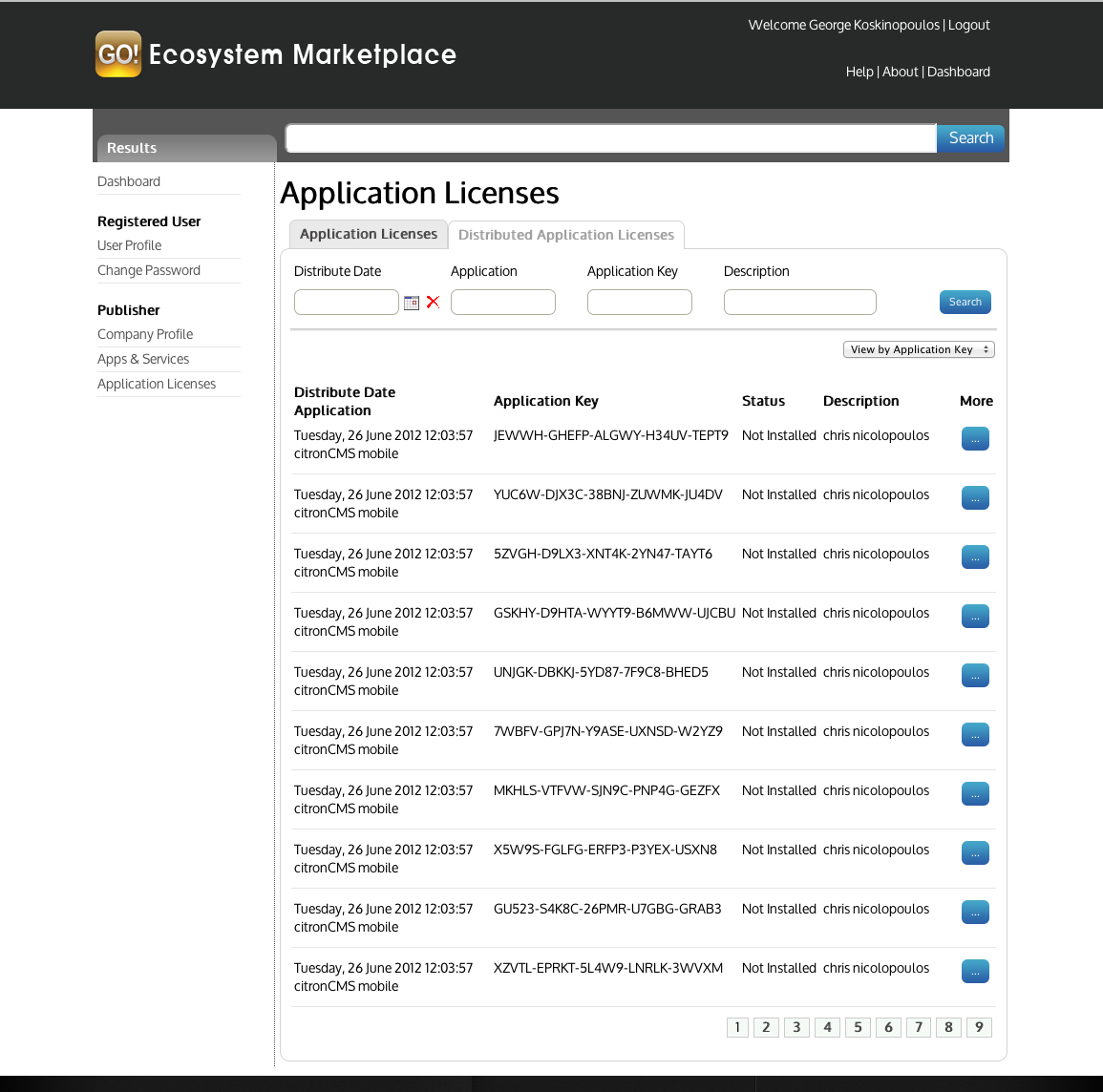Click the GO! Ecosystem Marketplace logo
Image resolution: width=1103 pixels, height=1092 pixels.
point(276,54)
